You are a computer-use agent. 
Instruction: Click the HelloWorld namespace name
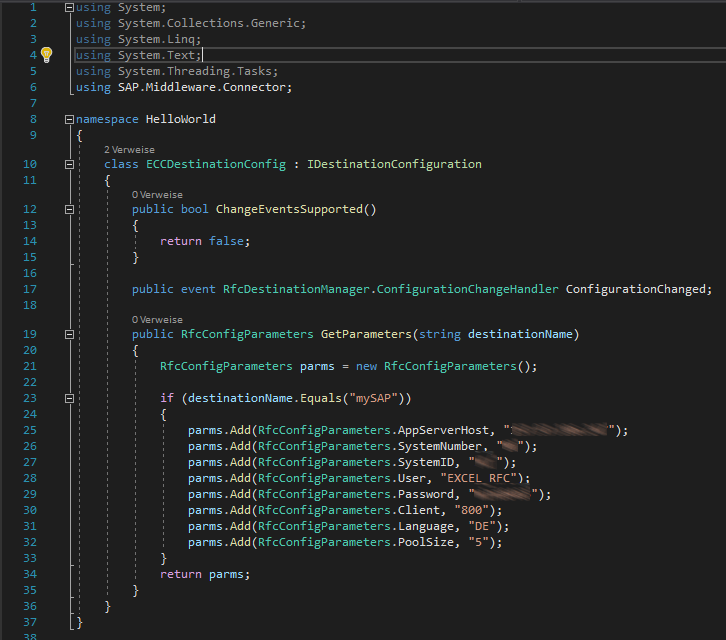181,119
